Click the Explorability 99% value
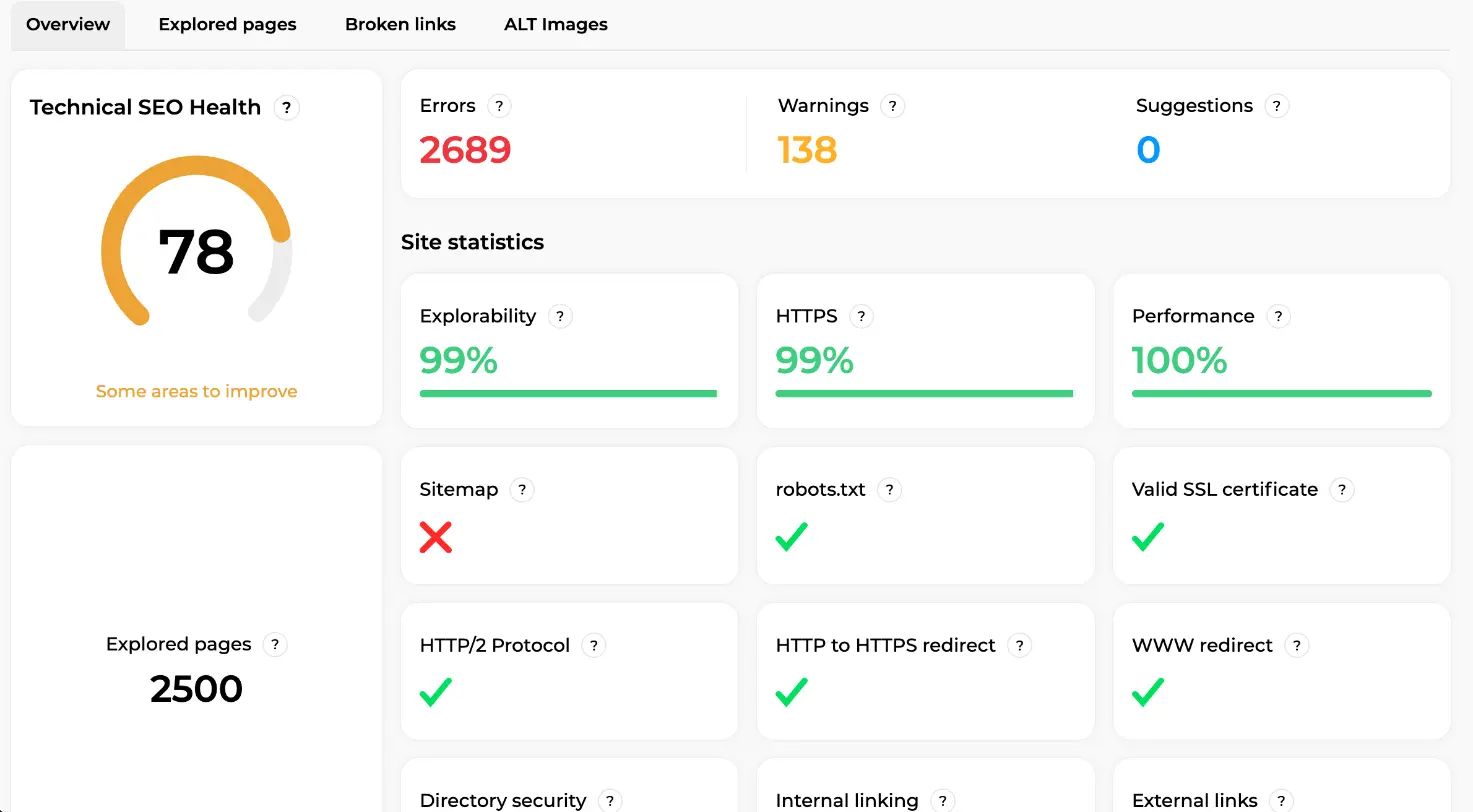 (x=458, y=360)
